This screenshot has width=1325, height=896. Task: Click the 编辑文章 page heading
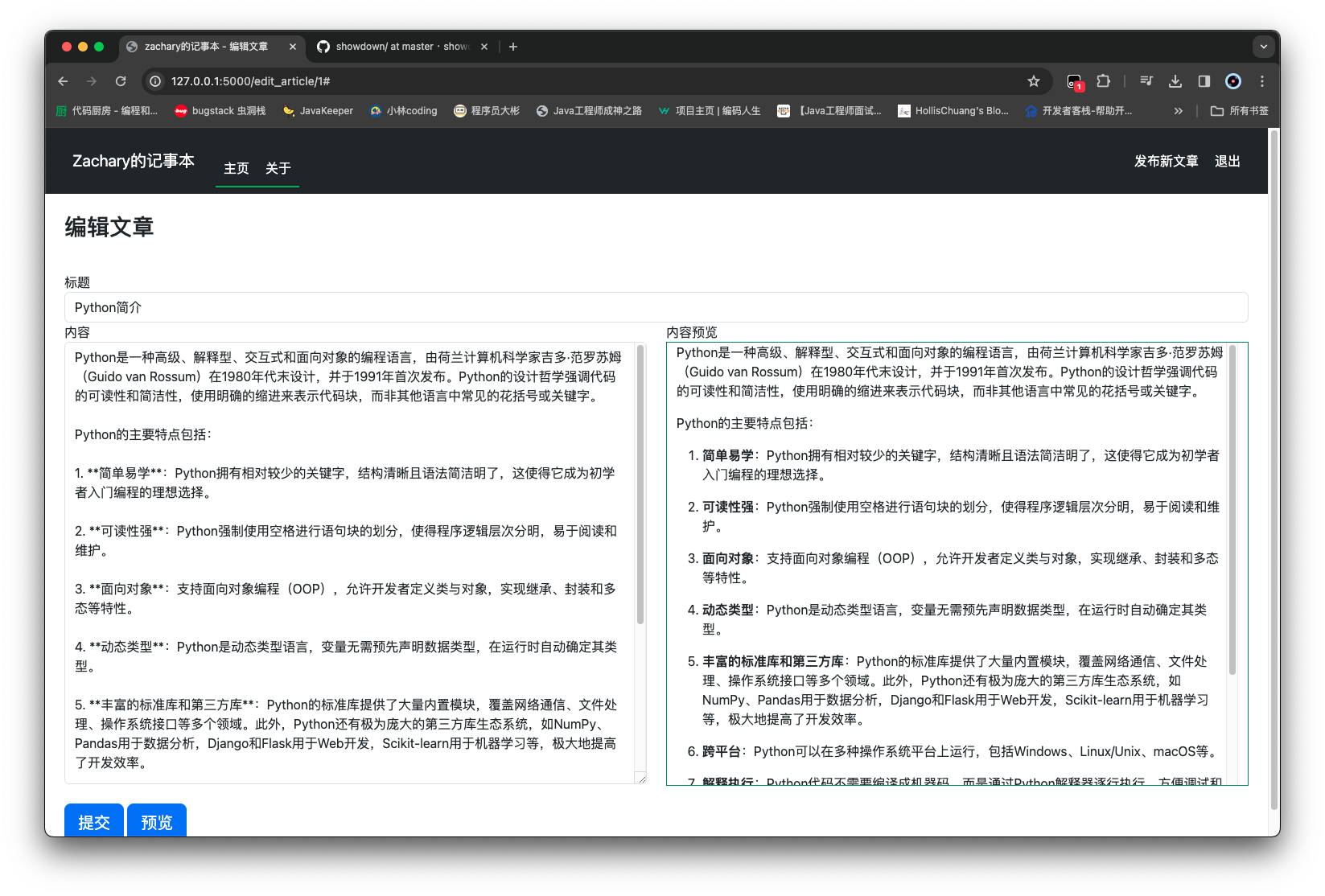coord(109,228)
